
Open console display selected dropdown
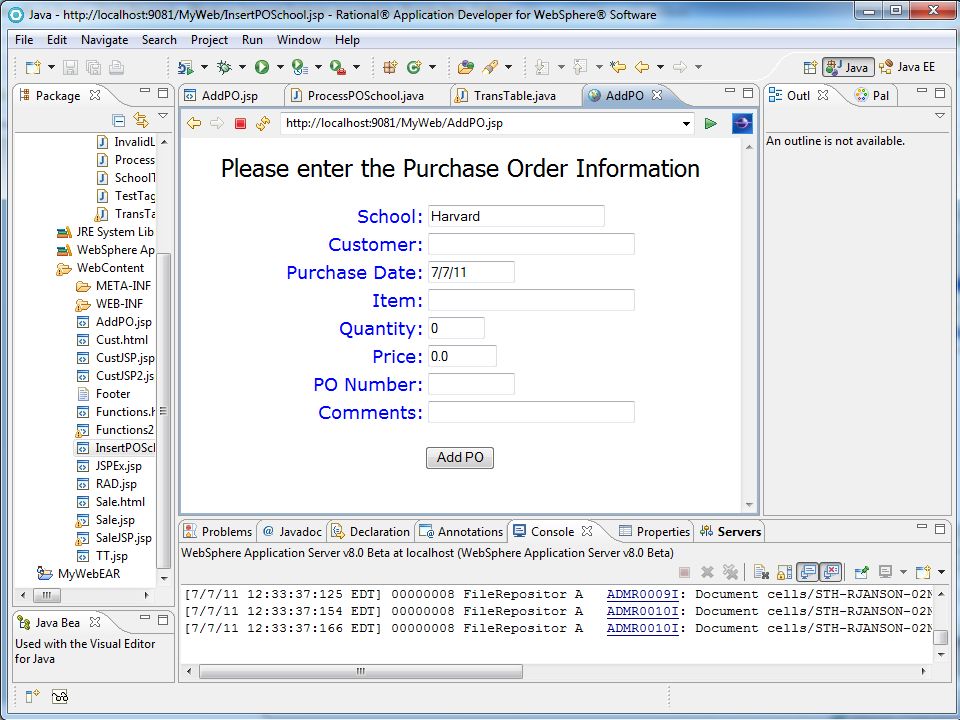(x=903, y=572)
